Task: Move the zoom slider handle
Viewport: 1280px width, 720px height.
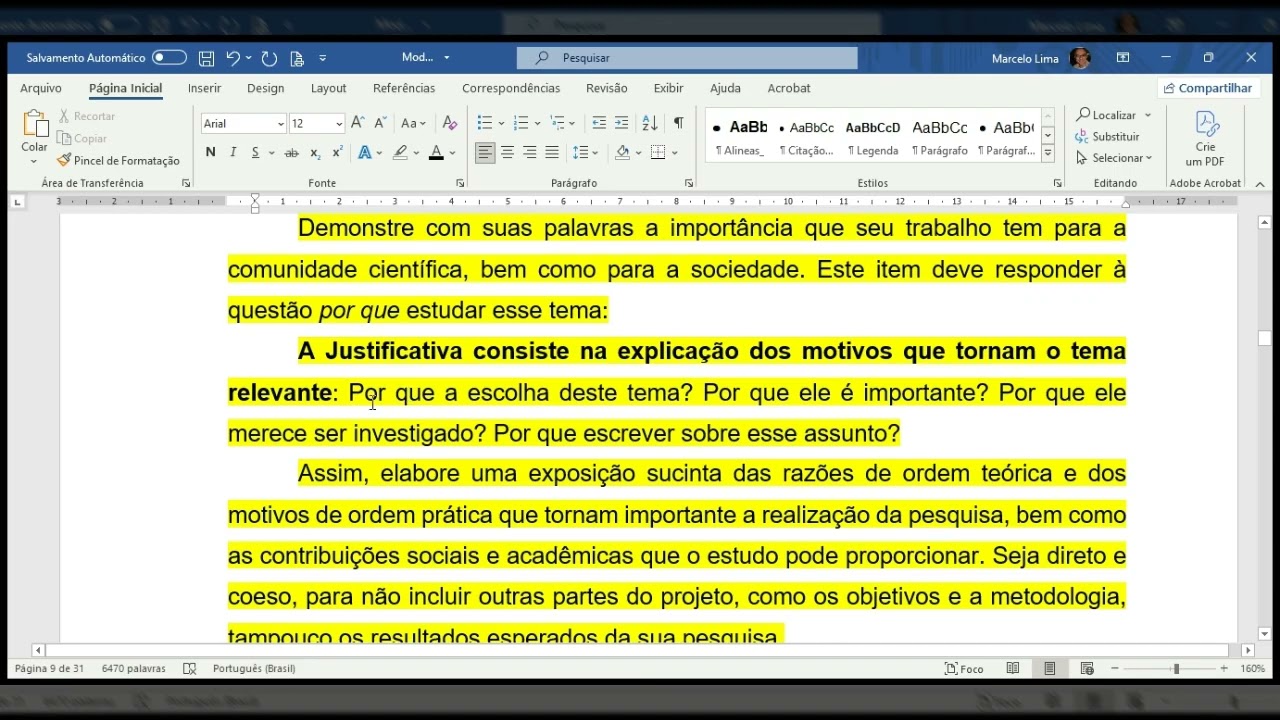Action: point(1176,669)
